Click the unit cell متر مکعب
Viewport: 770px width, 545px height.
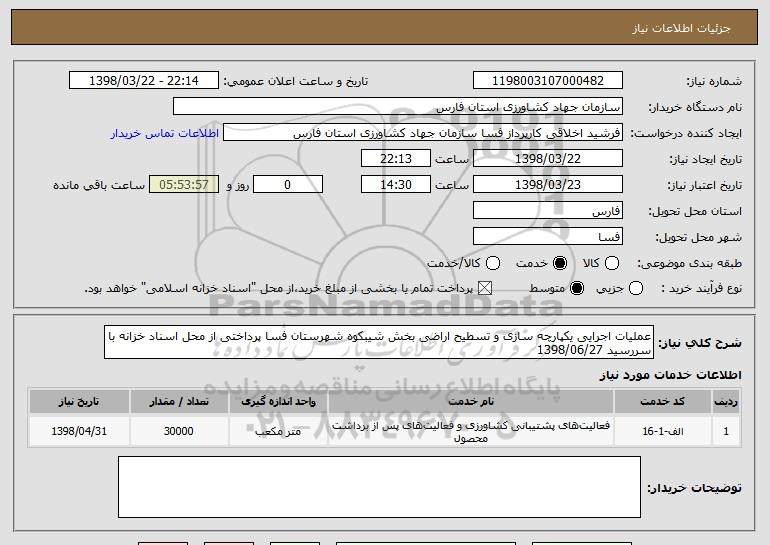(x=278, y=431)
